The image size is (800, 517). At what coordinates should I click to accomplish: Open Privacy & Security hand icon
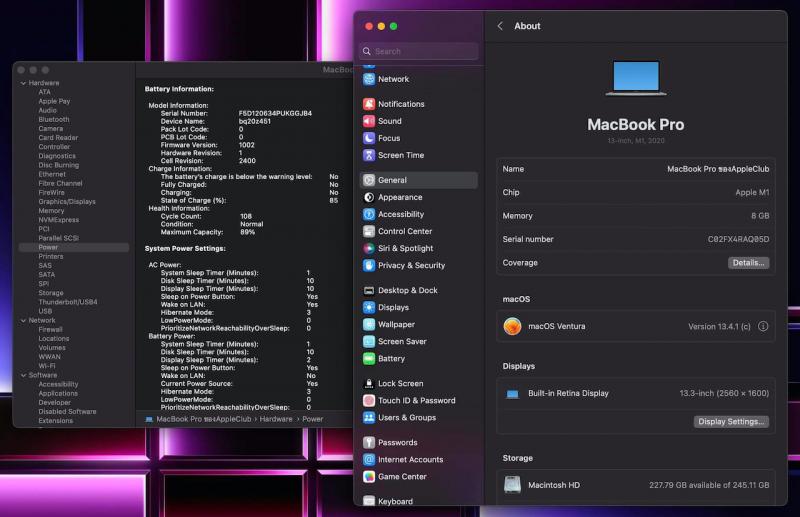[369, 265]
